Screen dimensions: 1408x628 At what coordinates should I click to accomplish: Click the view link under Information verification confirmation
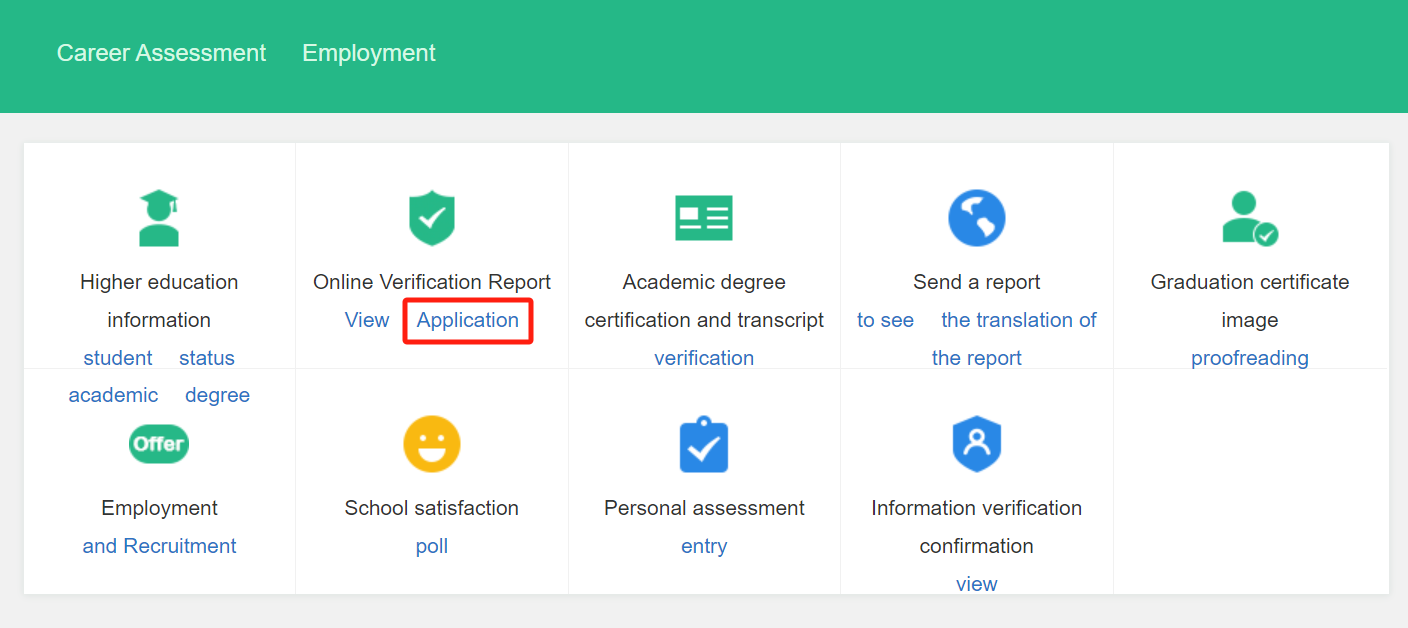point(976,583)
